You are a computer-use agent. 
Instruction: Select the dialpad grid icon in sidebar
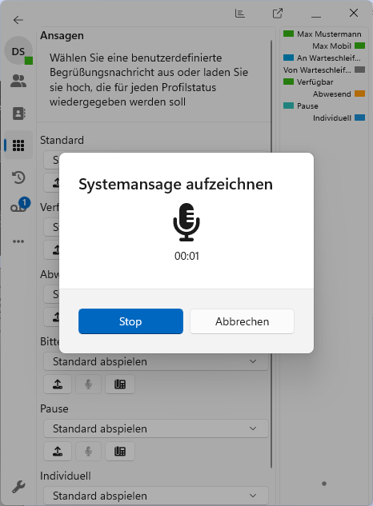(18, 145)
